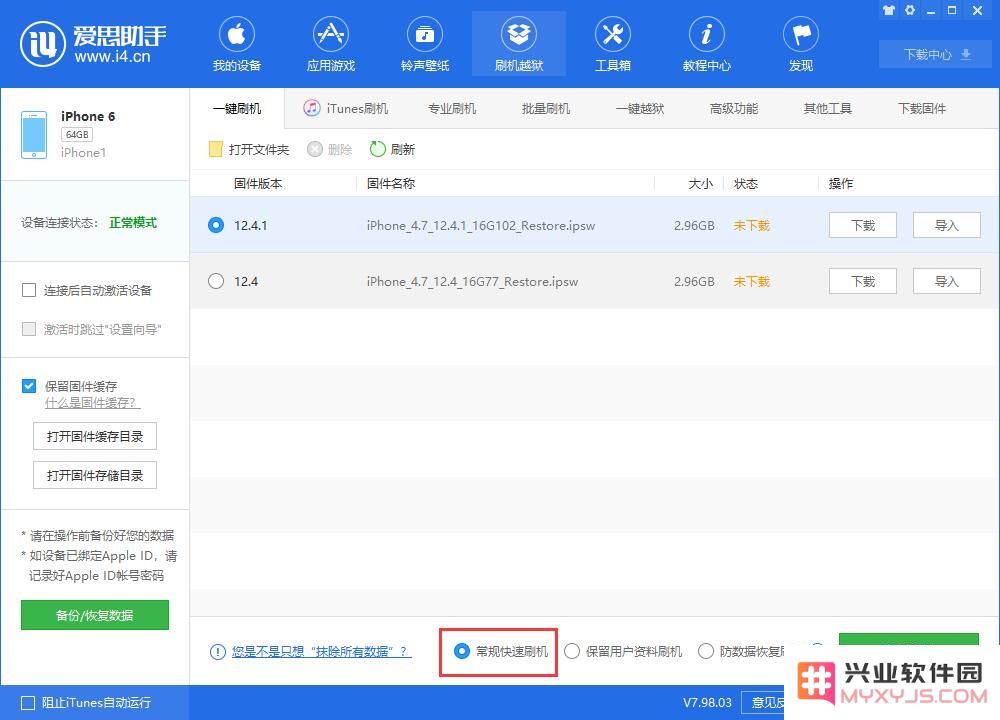Download the 12.4.1 firmware
The height and width of the screenshot is (720, 1000).
(x=863, y=225)
